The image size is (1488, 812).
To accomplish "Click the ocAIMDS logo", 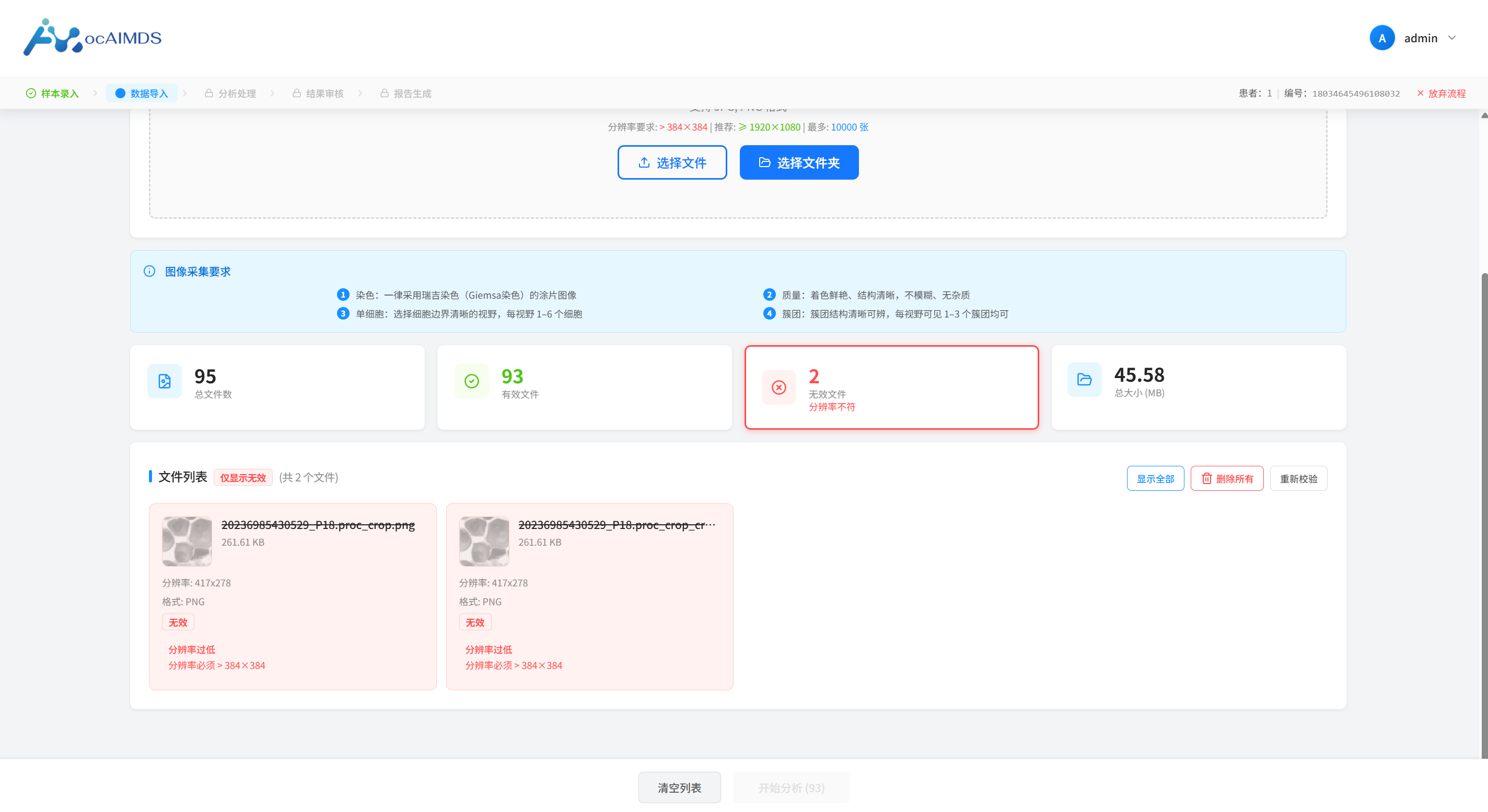I will point(92,38).
